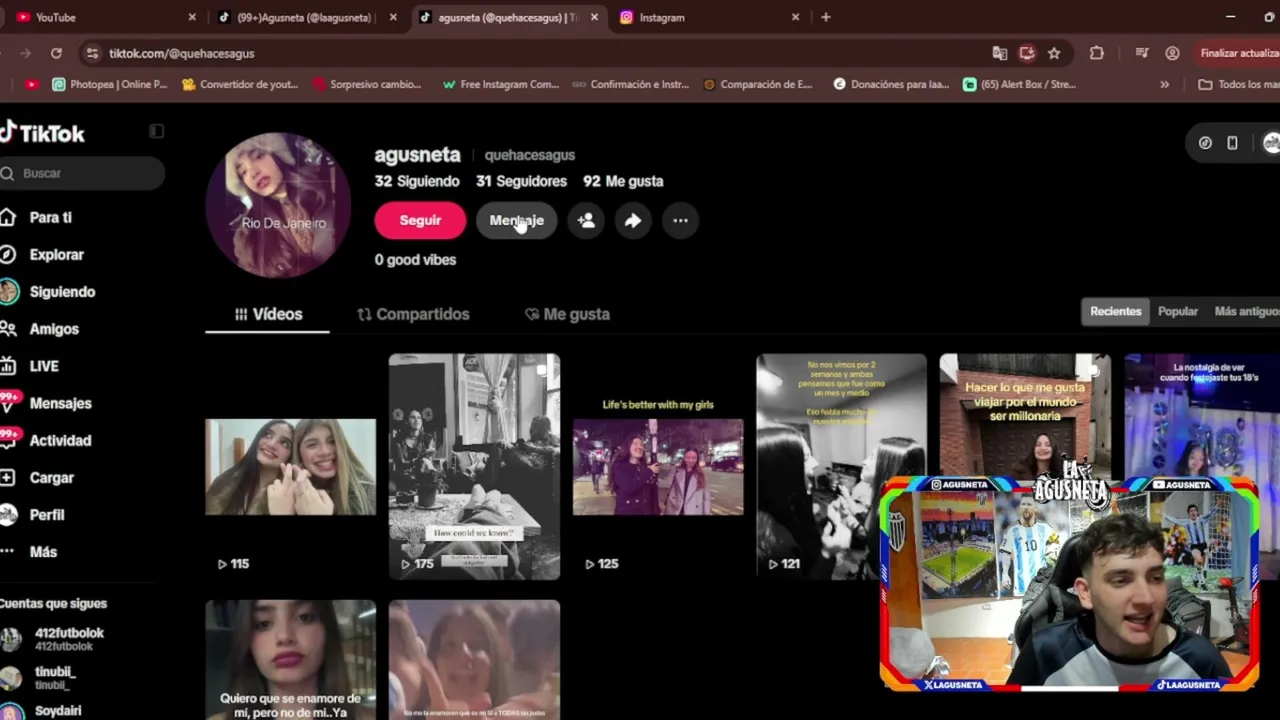Open your account avatar menu at top right
The width and height of the screenshot is (1280, 720).
pyautogui.click(x=1271, y=143)
